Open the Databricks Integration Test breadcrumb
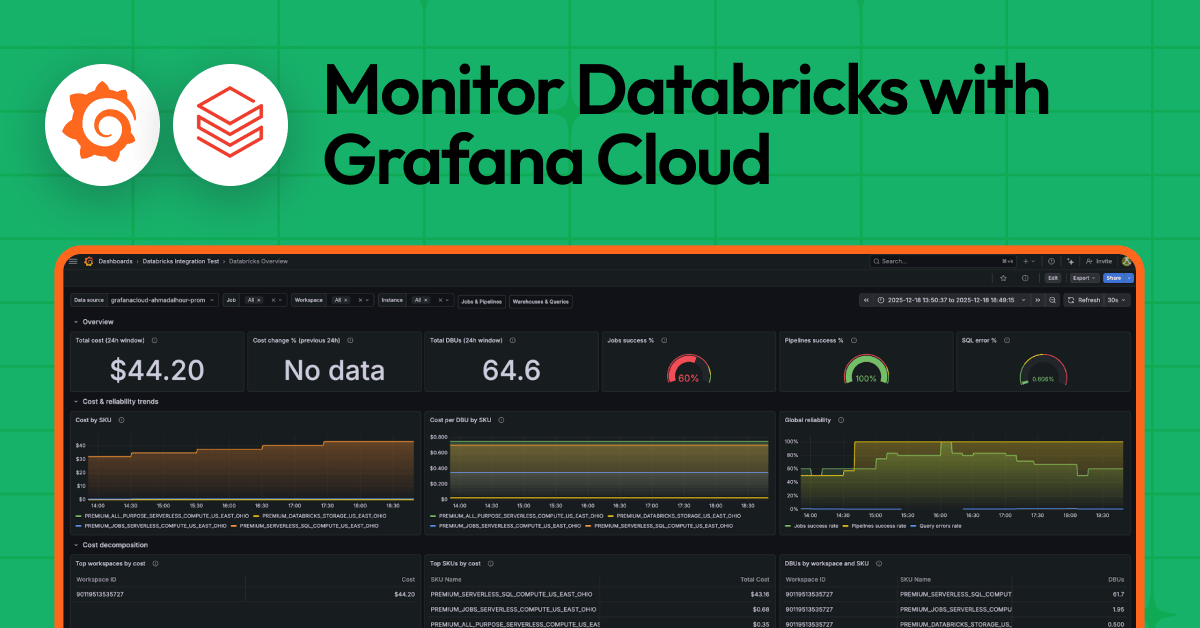 pyautogui.click(x=179, y=261)
